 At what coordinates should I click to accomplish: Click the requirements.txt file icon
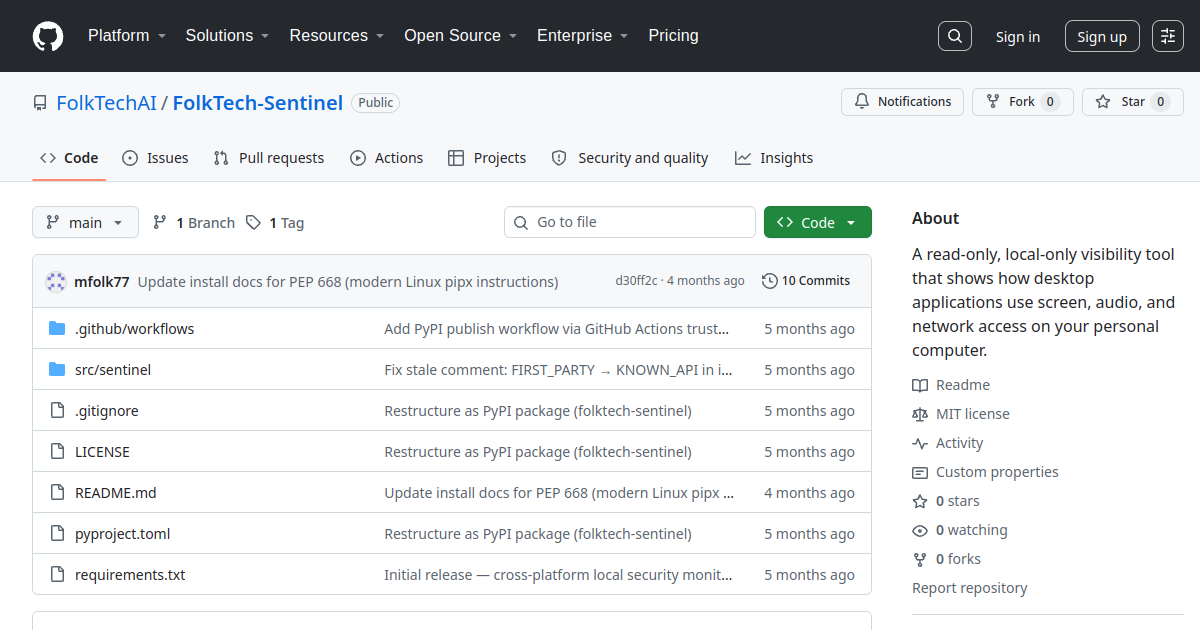pos(57,575)
